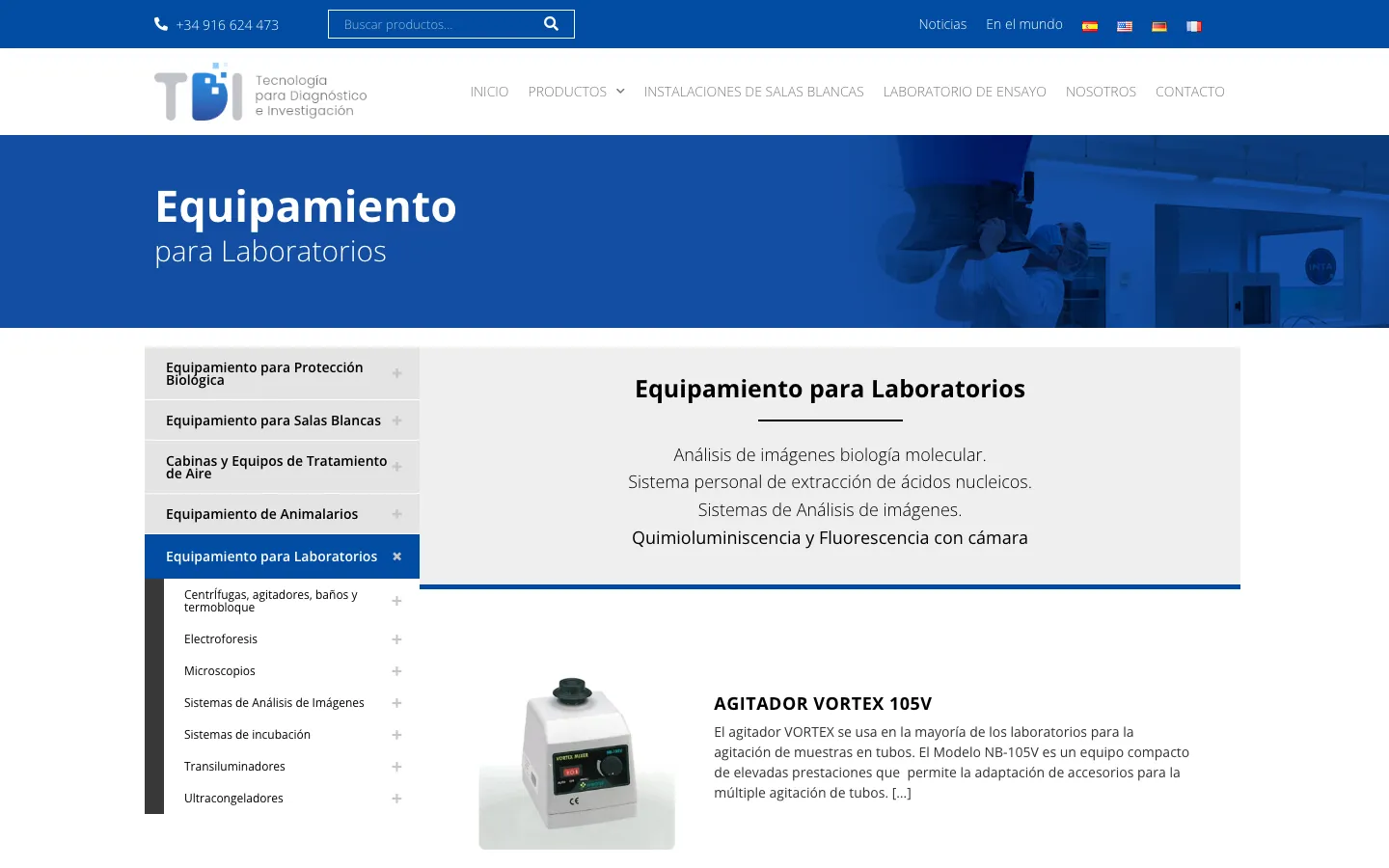Switch language with the German flag
The image size is (1389, 868).
(x=1159, y=26)
